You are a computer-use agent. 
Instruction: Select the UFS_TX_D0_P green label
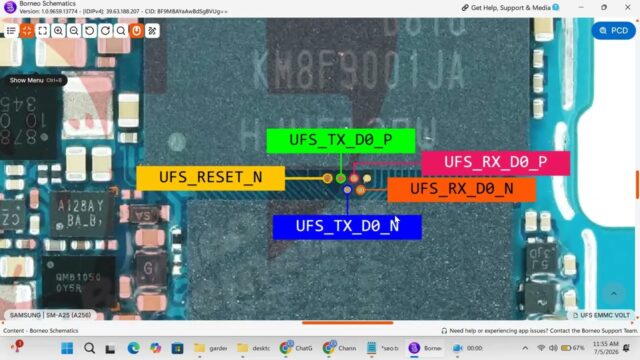341,140
